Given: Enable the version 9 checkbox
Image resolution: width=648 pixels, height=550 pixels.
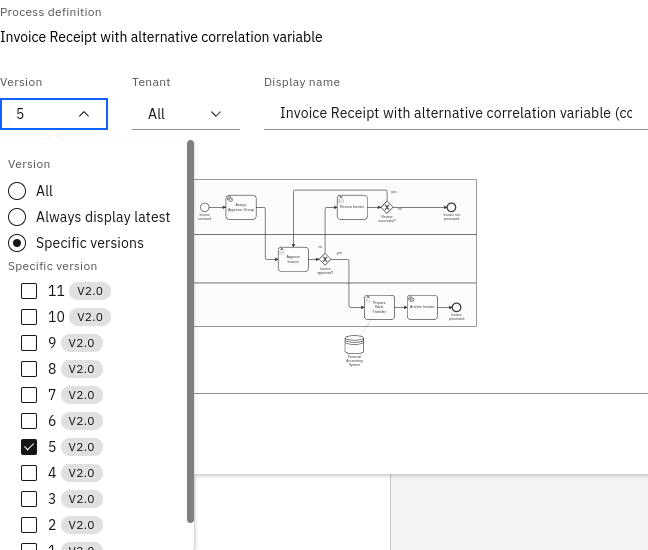Looking at the screenshot, I should (29, 343).
